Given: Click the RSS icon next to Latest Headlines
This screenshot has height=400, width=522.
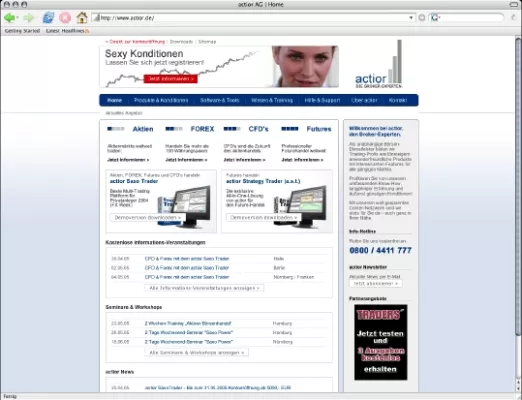Looking at the screenshot, I should click(87, 31).
